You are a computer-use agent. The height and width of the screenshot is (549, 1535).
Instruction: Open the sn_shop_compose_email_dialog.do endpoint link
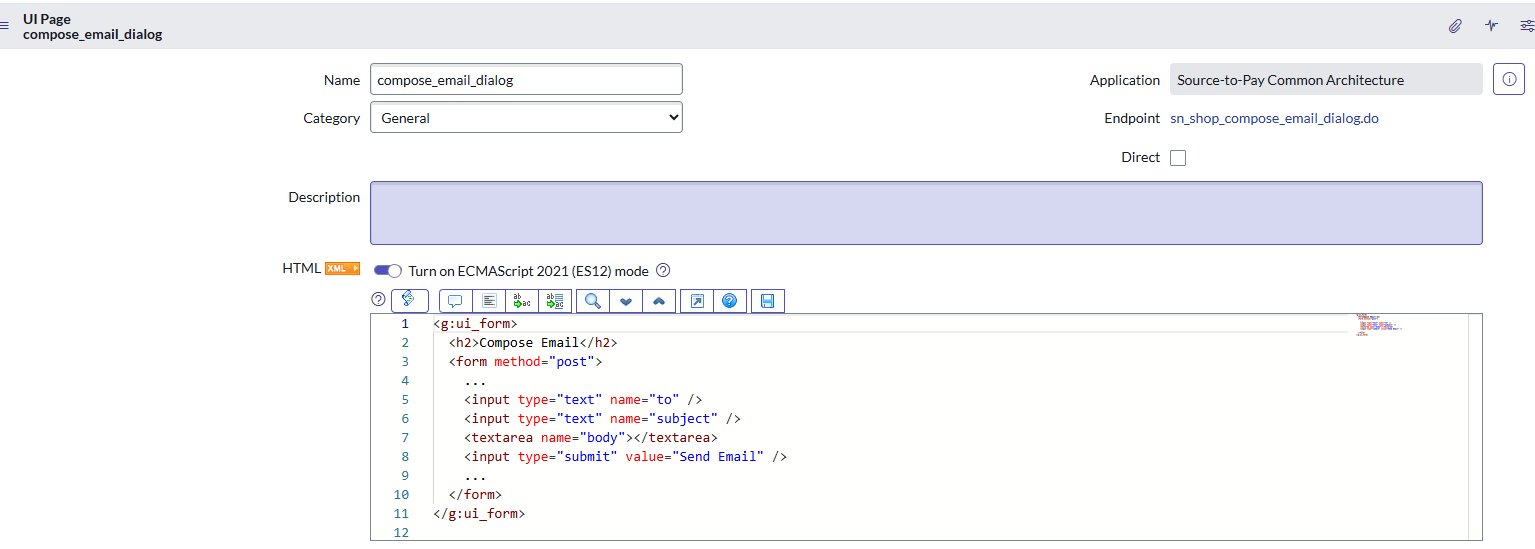coord(1274,118)
